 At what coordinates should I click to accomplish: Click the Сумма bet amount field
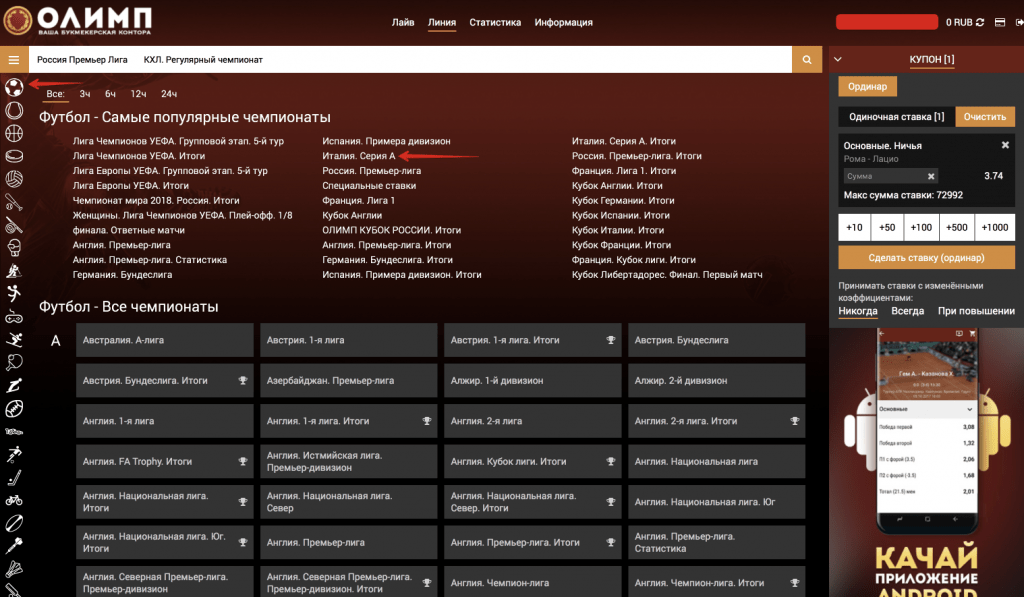click(x=885, y=176)
